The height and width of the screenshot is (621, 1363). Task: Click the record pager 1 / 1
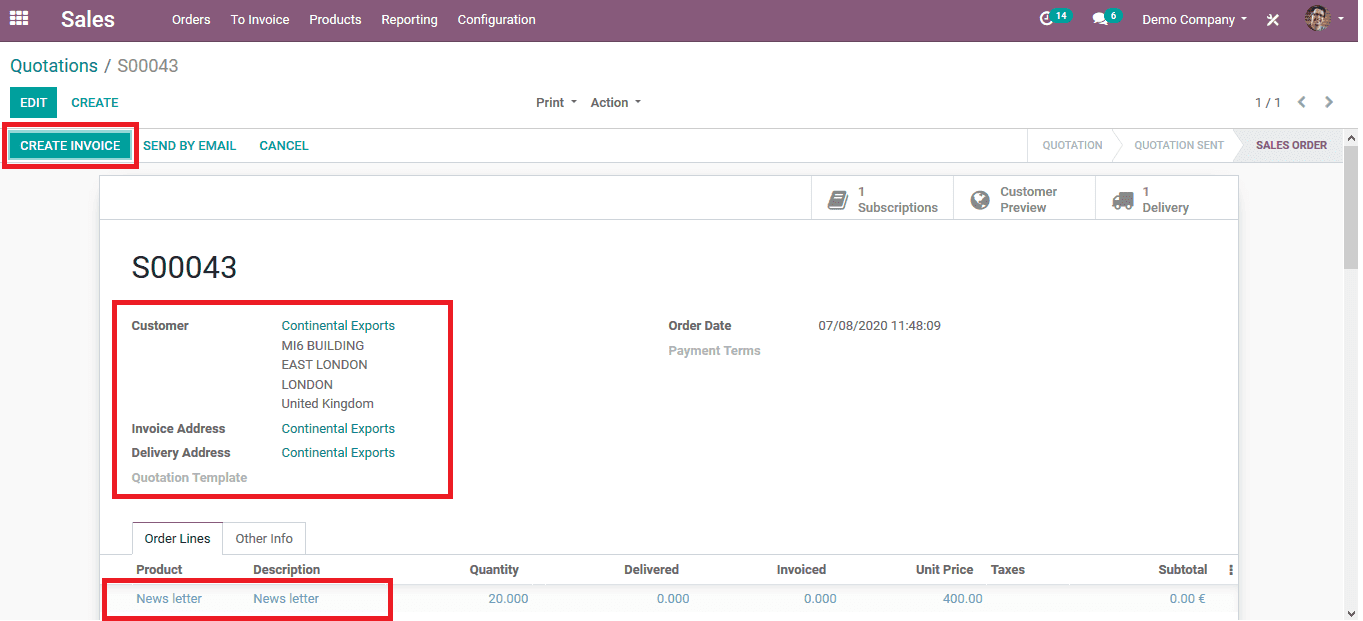(1267, 103)
